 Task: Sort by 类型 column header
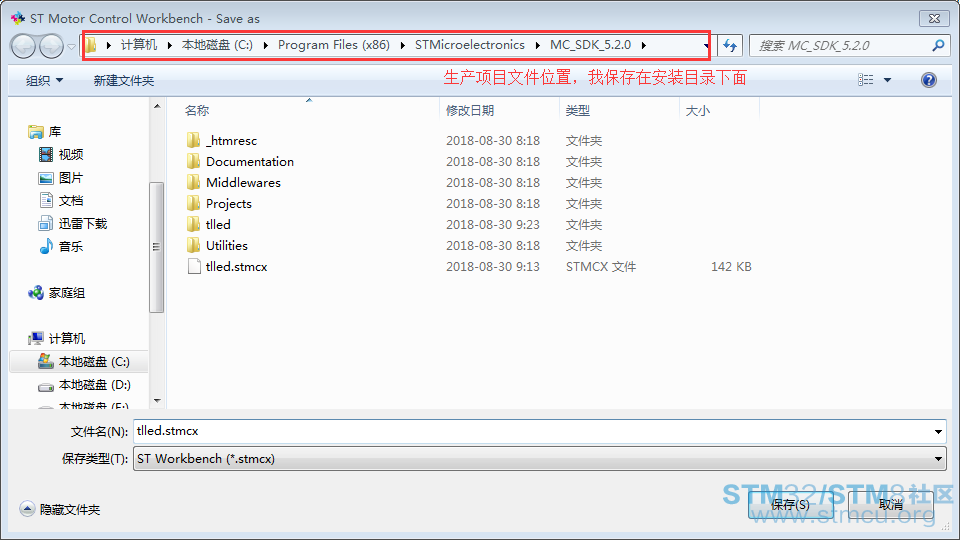point(577,110)
